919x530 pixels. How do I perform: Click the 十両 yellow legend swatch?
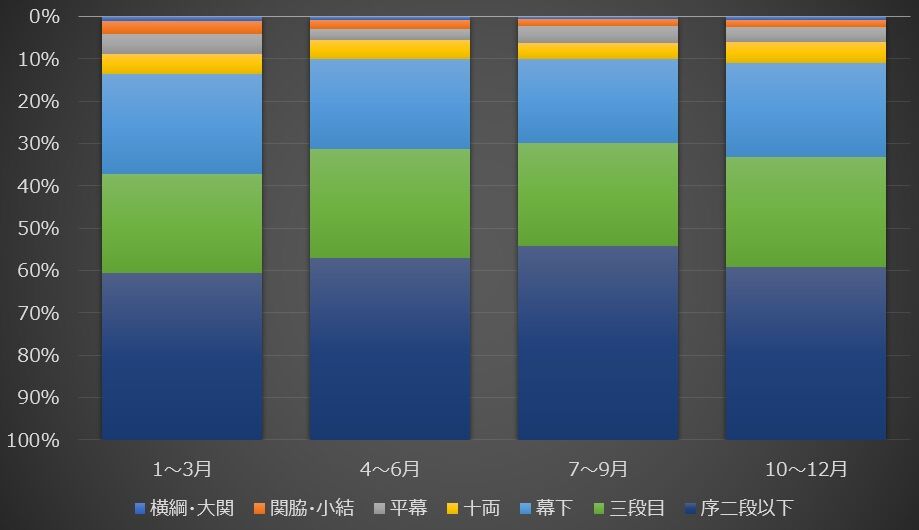click(x=452, y=508)
